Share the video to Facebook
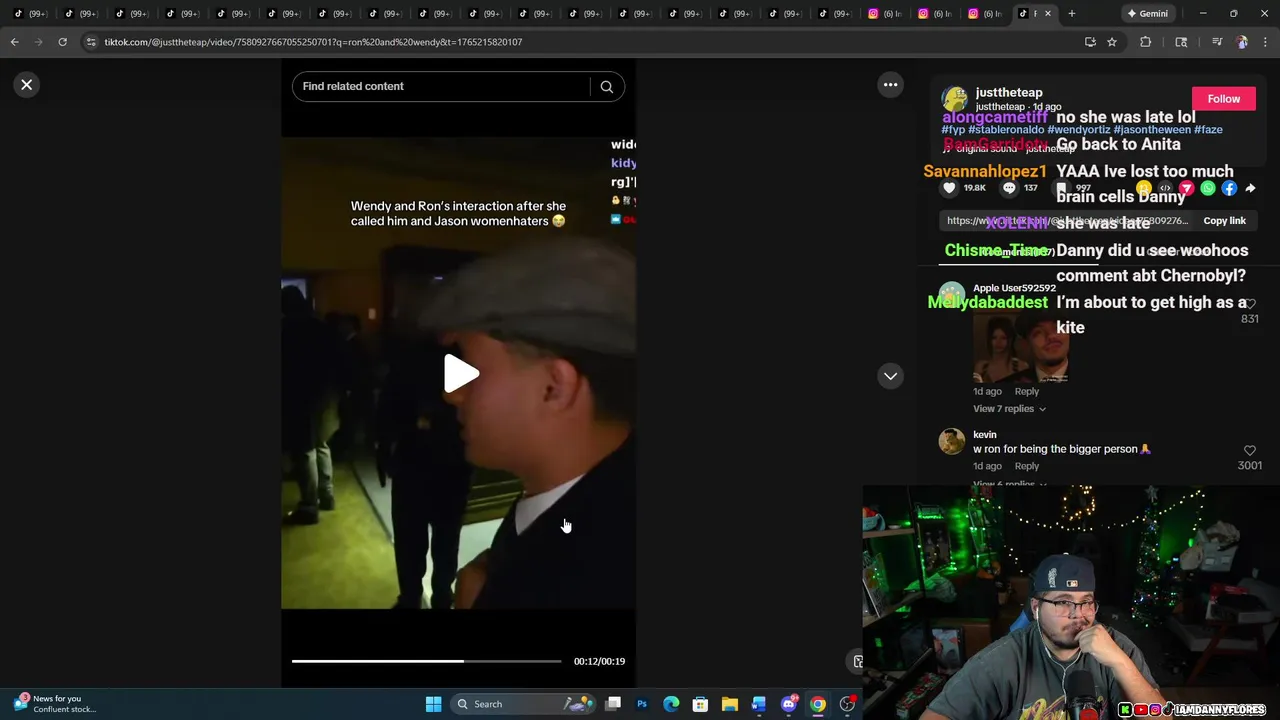The width and height of the screenshot is (1280, 720). click(1229, 188)
